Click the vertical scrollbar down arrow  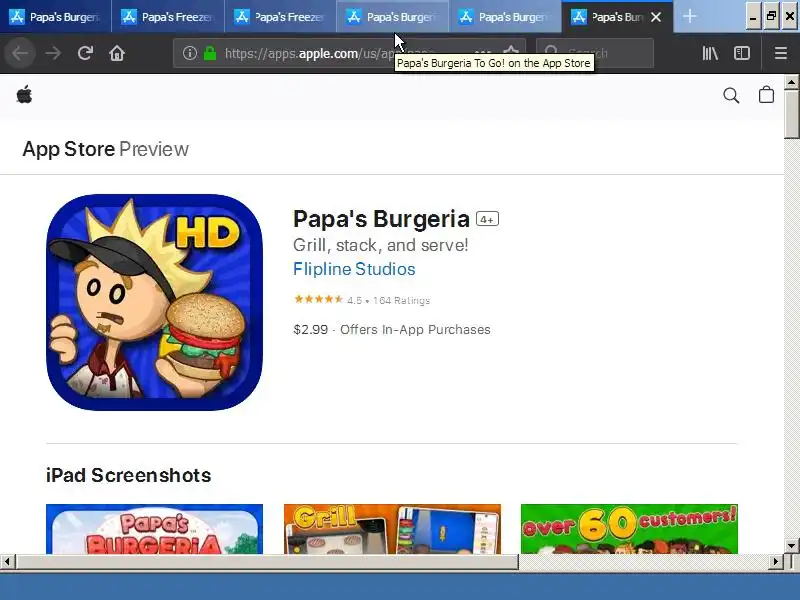tap(791, 545)
